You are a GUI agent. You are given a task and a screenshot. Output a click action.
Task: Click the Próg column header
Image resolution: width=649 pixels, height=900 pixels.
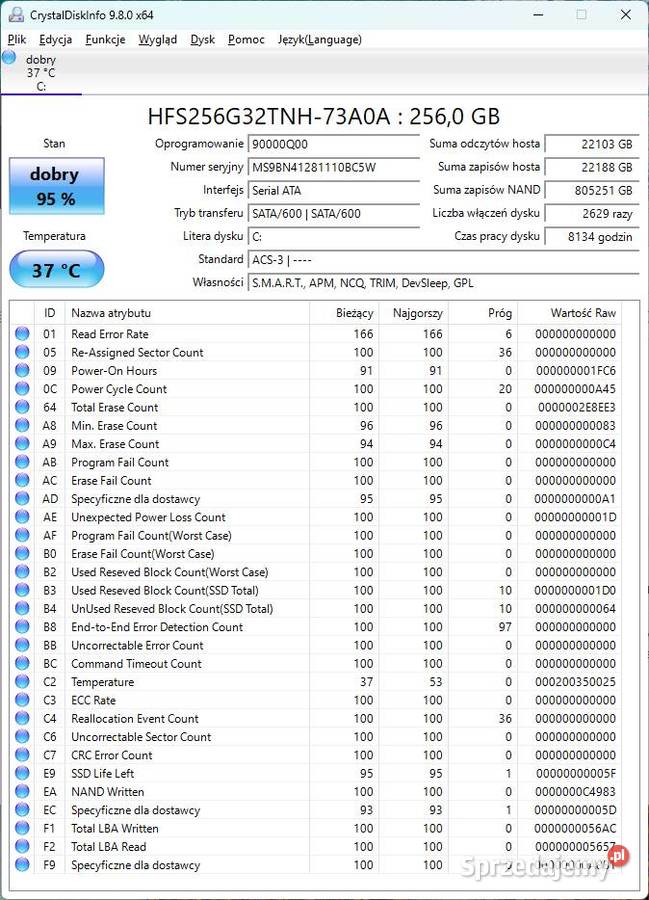click(483, 313)
